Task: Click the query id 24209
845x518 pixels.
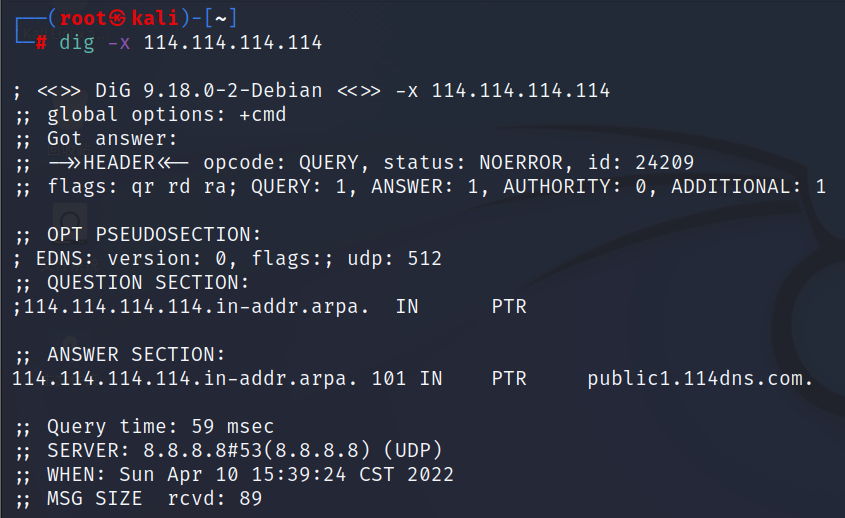Action: click(x=664, y=163)
